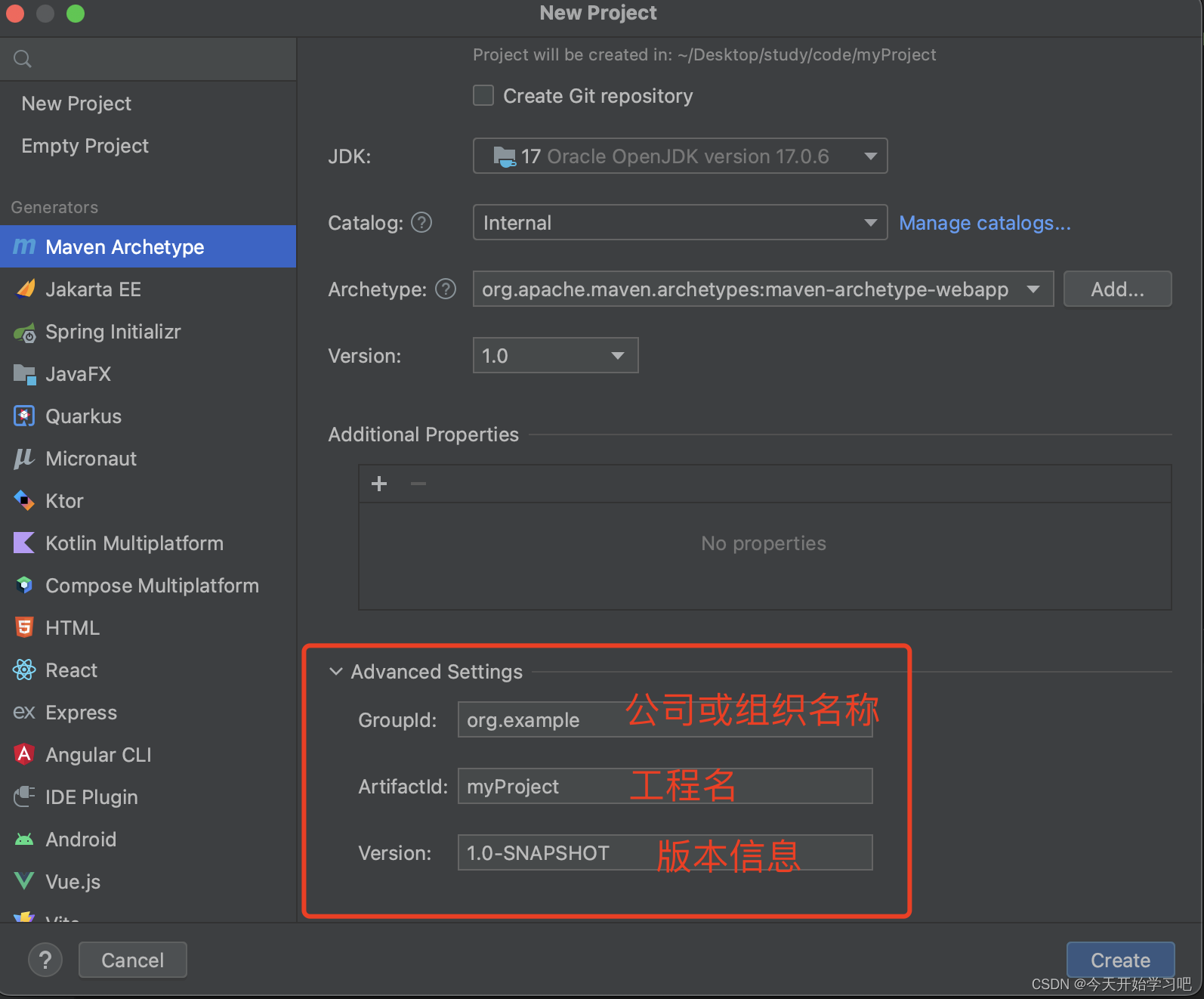Click the IDE Plugin plug icon
Viewport: 1204px width, 999px height.
[24, 796]
